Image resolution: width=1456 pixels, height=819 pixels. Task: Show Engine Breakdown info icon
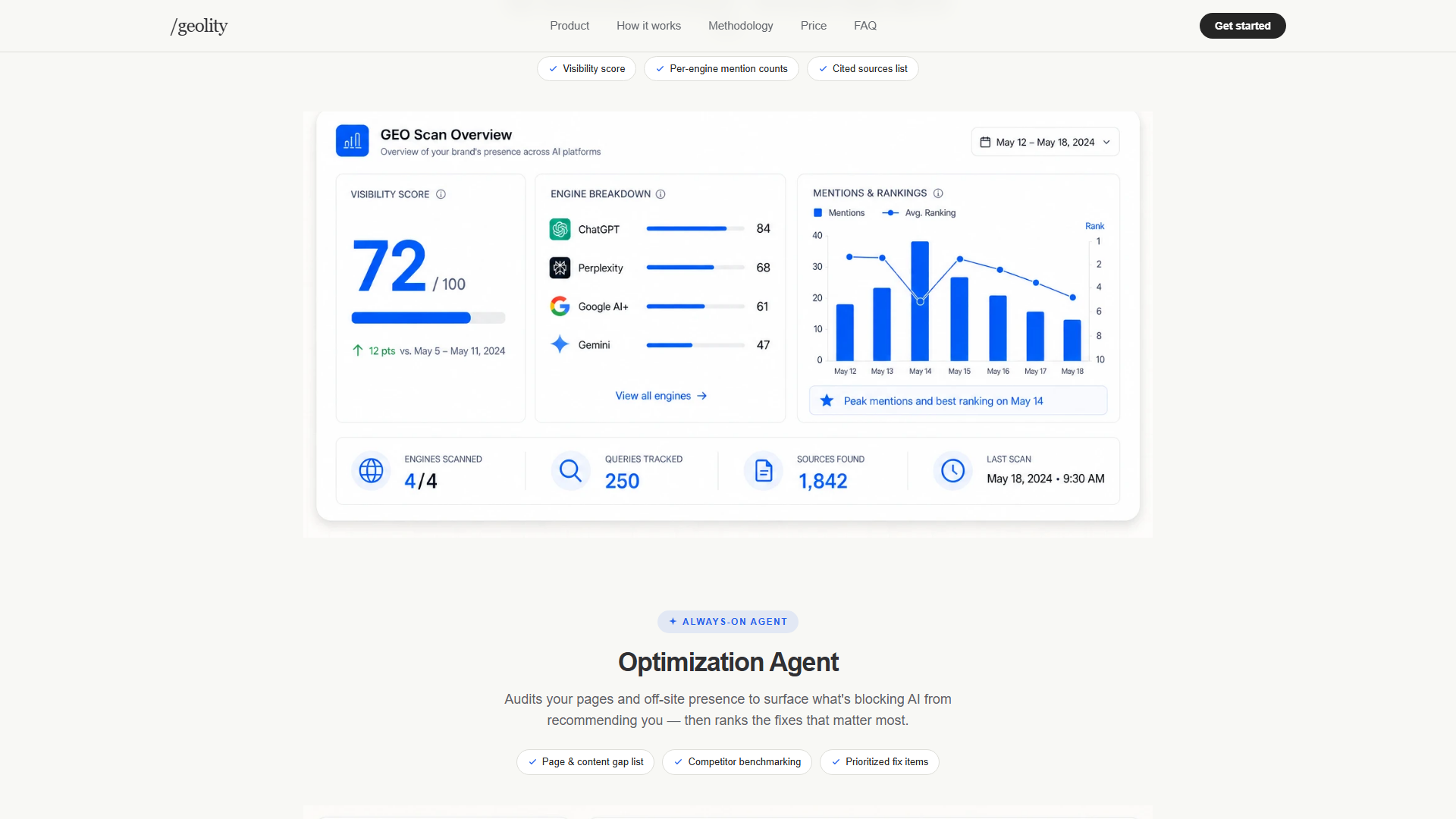[x=661, y=194]
